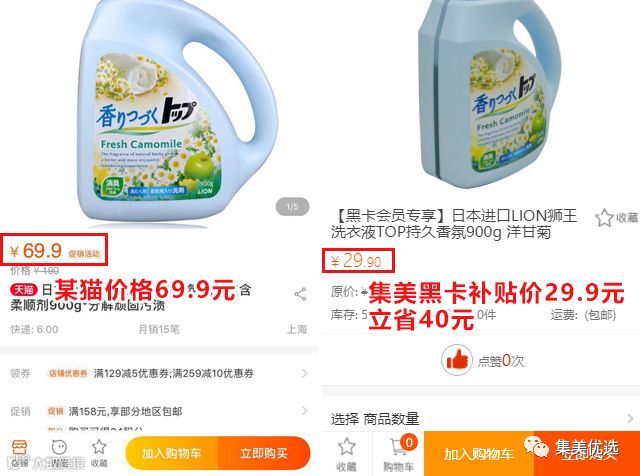Click 立即购买 buy now button
640x476 pixels.
pos(264,453)
